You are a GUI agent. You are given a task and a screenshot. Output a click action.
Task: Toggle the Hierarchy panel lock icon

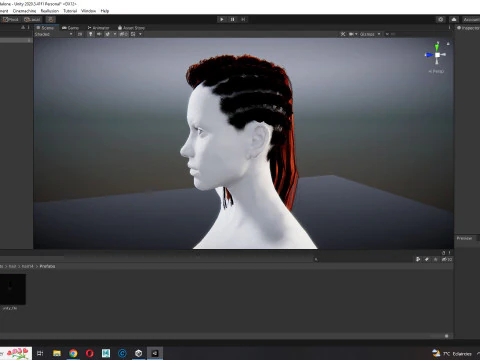[x=23, y=27]
